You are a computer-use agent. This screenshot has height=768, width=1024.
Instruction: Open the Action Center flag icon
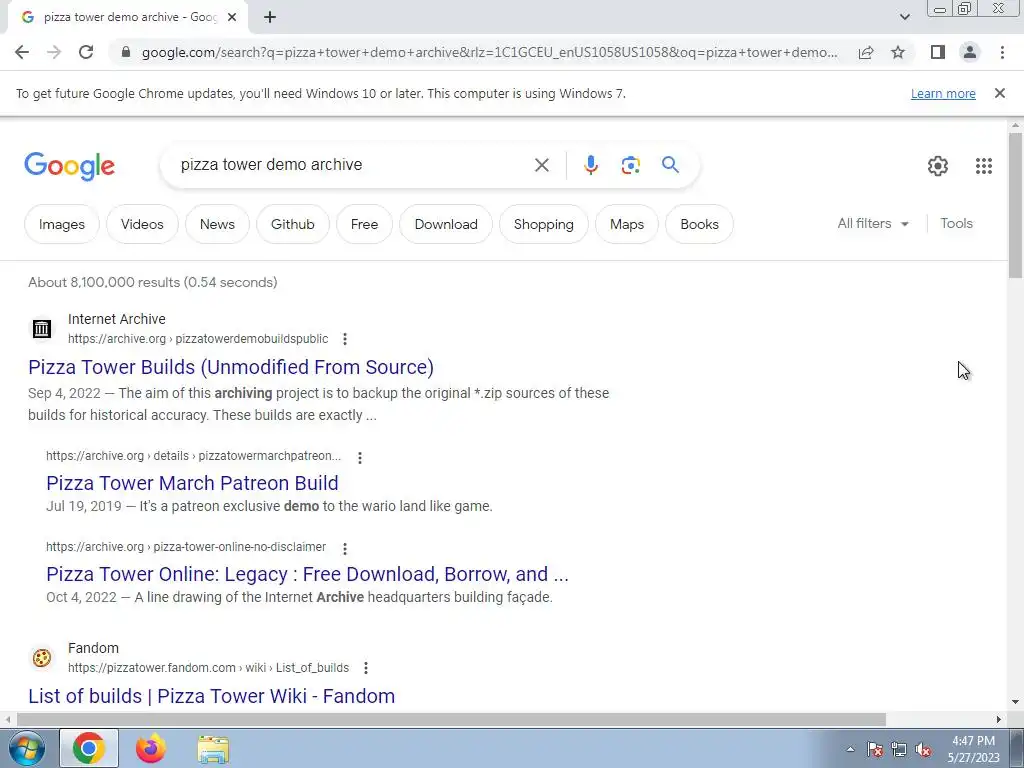874,750
